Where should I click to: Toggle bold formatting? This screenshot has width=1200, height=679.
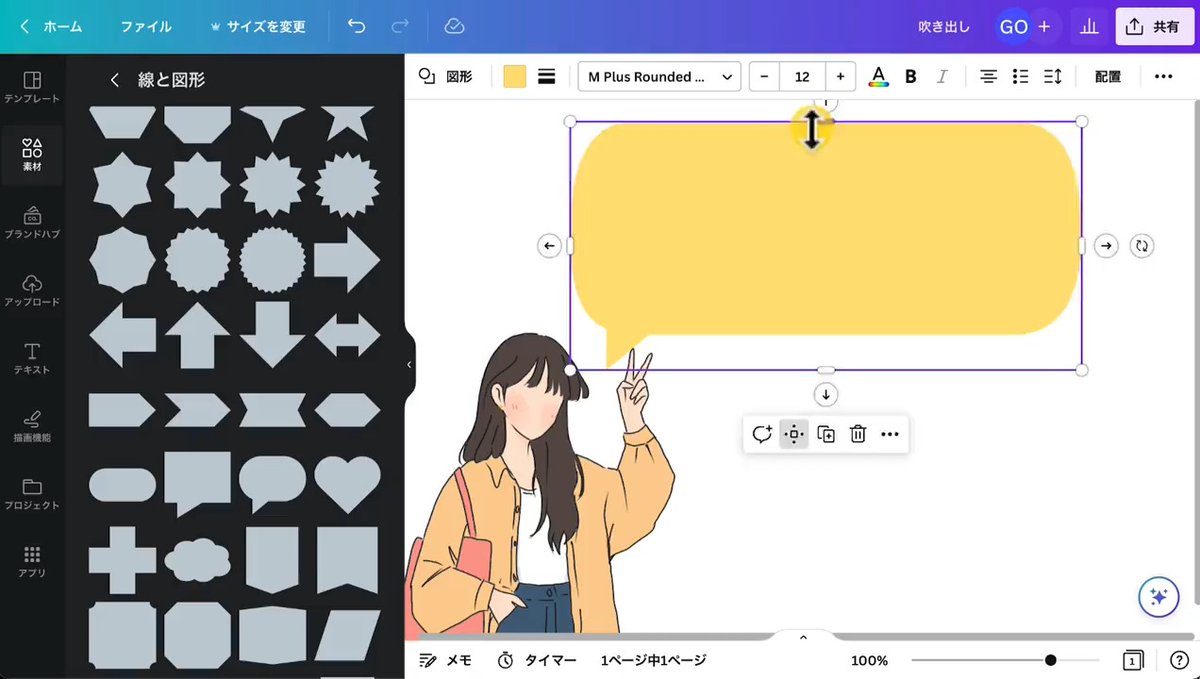[x=910, y=77]
